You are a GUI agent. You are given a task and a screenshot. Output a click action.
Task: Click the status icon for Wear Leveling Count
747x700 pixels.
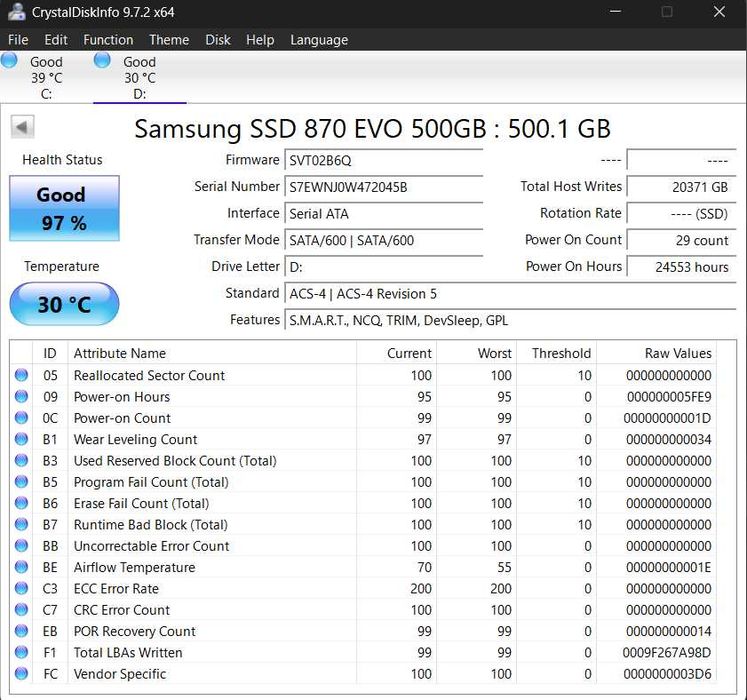pyautogui.click(x=21, y=439)
